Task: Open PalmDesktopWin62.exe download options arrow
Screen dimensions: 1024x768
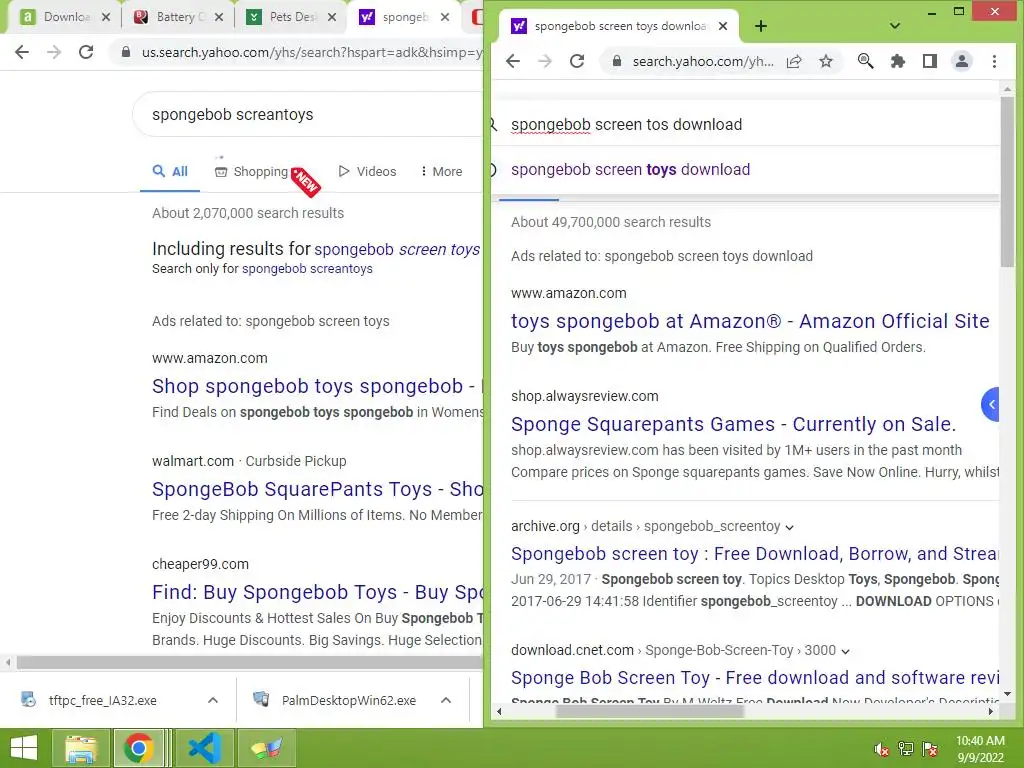Action: click(x=446, y=700)
